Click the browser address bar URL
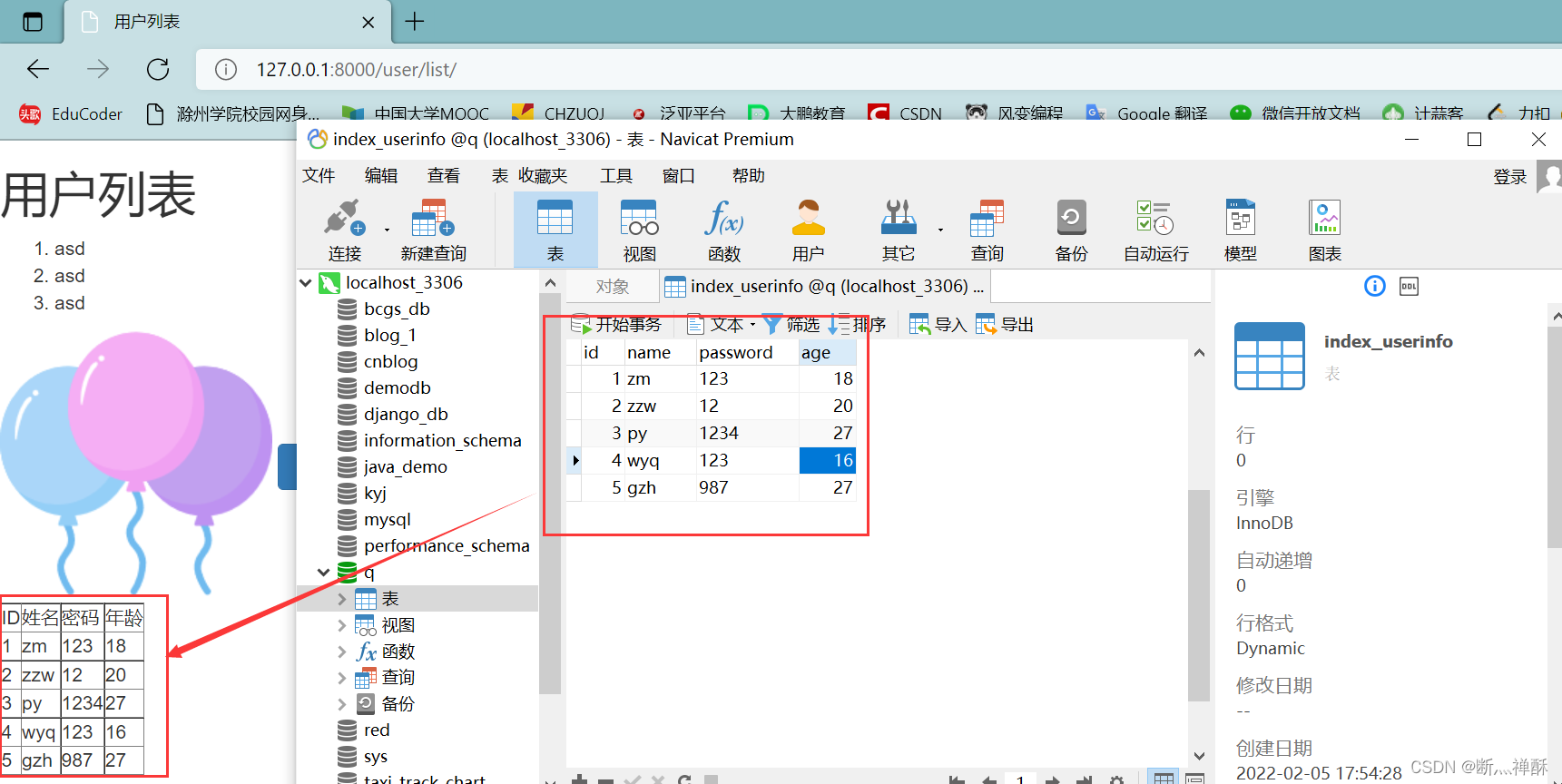The height and width of the screenshot is (784, 1562). (356, 70)
